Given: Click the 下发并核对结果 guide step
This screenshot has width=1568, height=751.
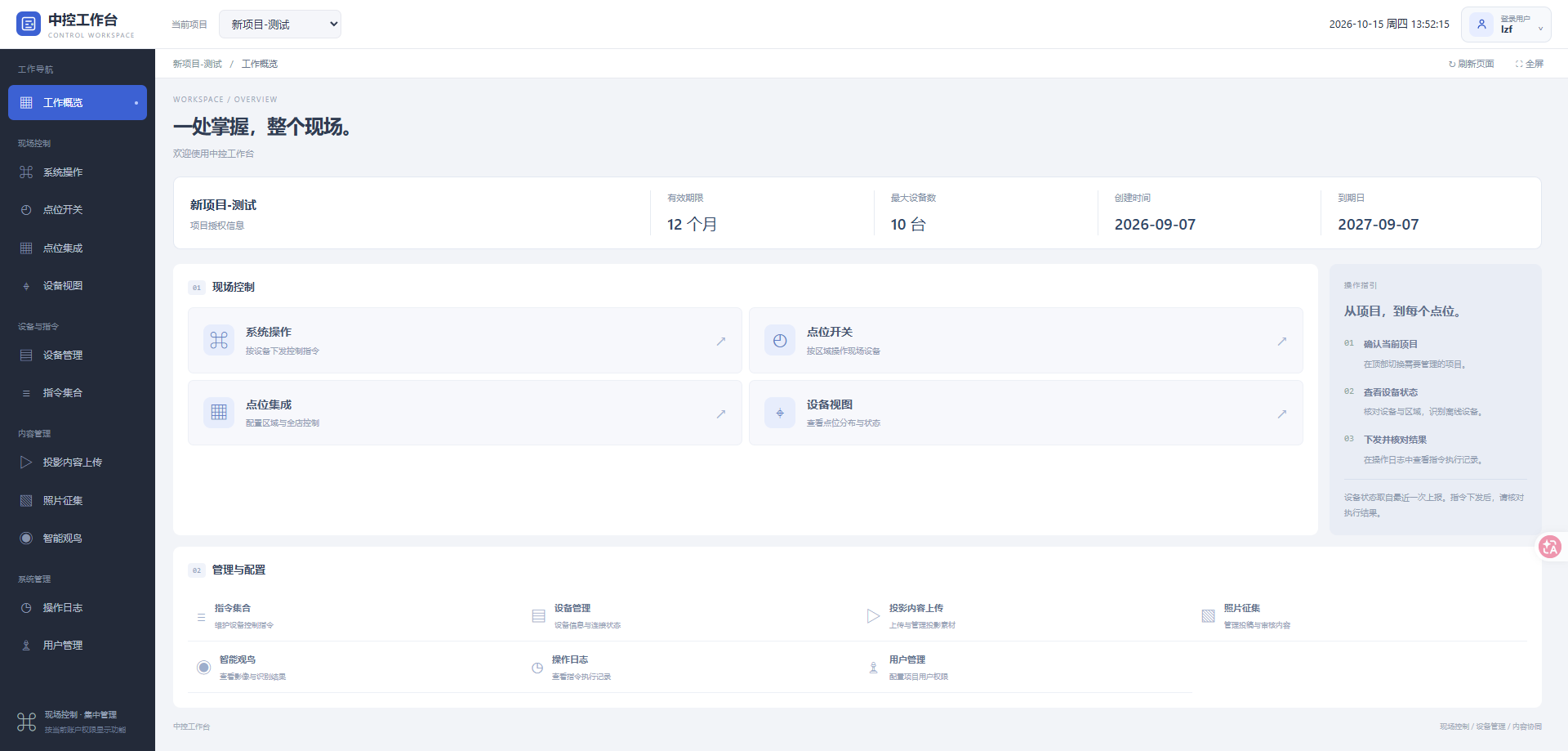Looking at the screenshot, I should click(1395, 440).
